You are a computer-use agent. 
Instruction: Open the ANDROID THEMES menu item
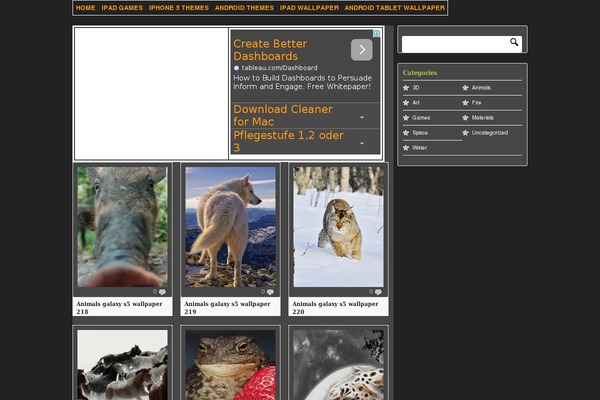[x=244, y=8]
